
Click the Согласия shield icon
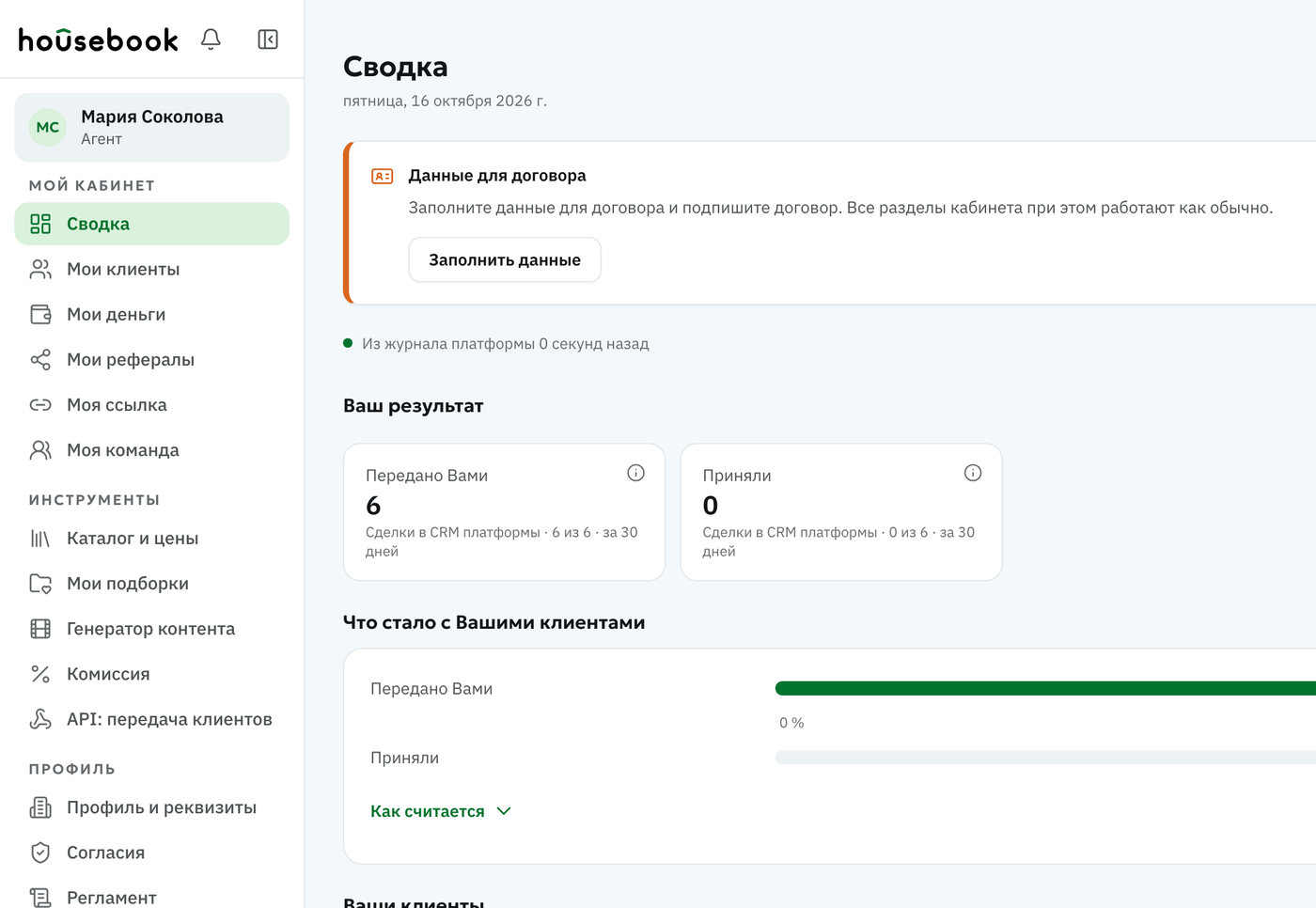tap(40, 852)
